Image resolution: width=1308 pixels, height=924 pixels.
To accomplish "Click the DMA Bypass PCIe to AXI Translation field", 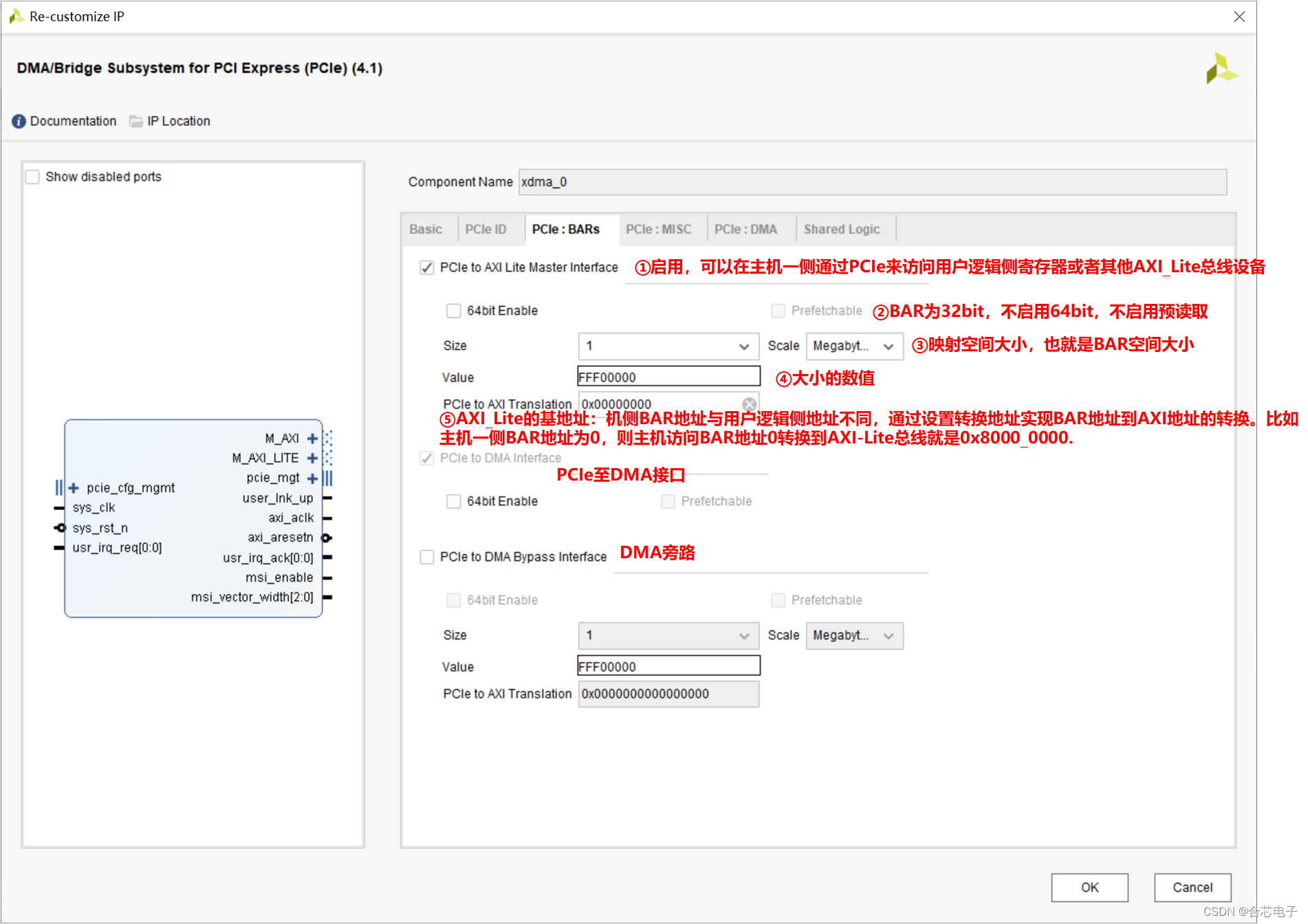I will pyautogui.click(x=668, y=694).
